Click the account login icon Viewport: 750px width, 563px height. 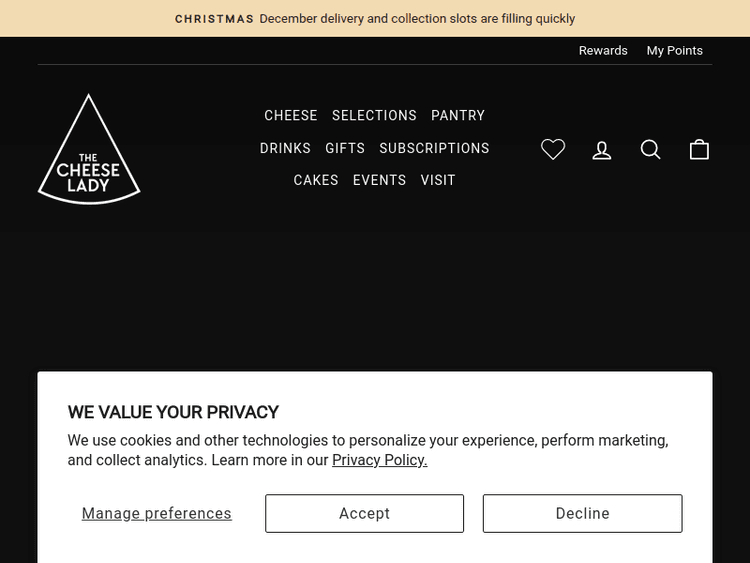pos(602,149)
